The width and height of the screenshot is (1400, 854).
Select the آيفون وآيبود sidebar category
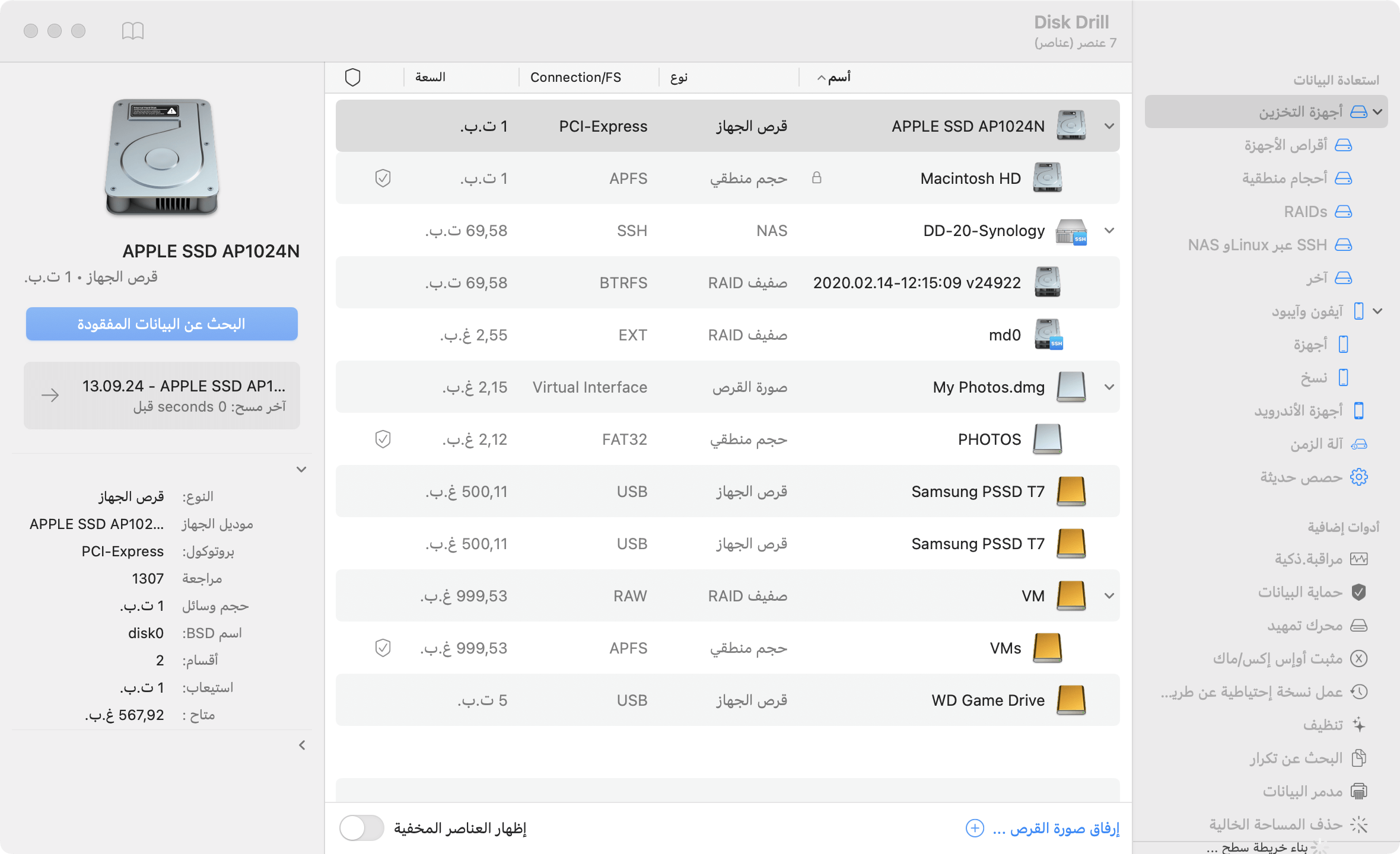click(x=1317, y=311)
